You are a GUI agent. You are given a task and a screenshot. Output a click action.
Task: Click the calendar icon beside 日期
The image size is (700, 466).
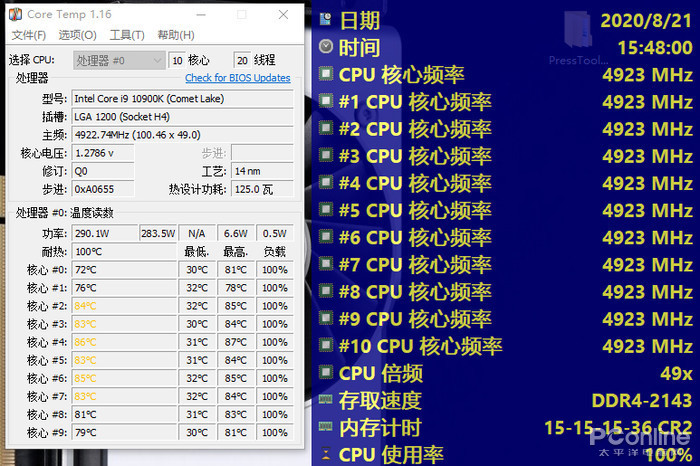coord(326,19)
